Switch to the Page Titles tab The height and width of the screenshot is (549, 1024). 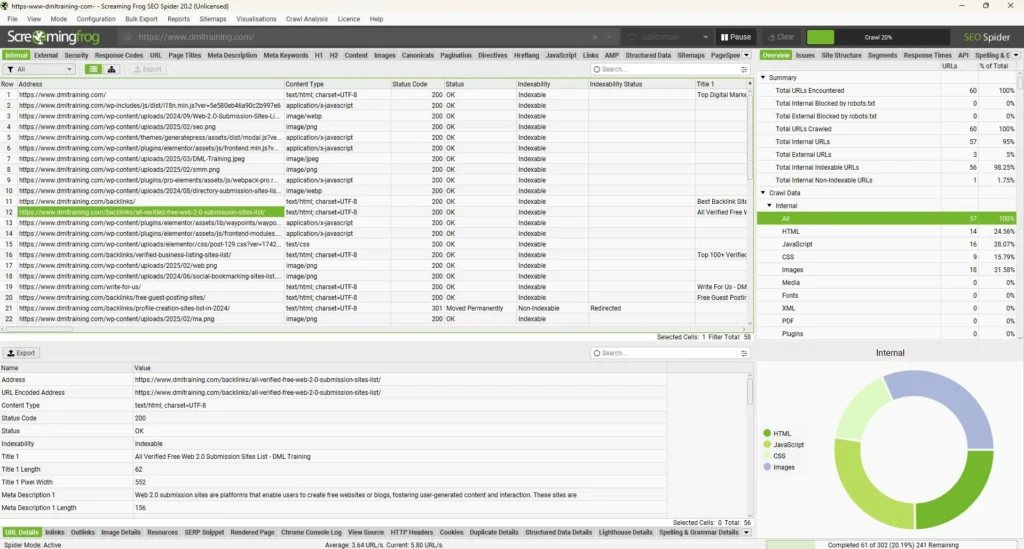coord(185,55)
